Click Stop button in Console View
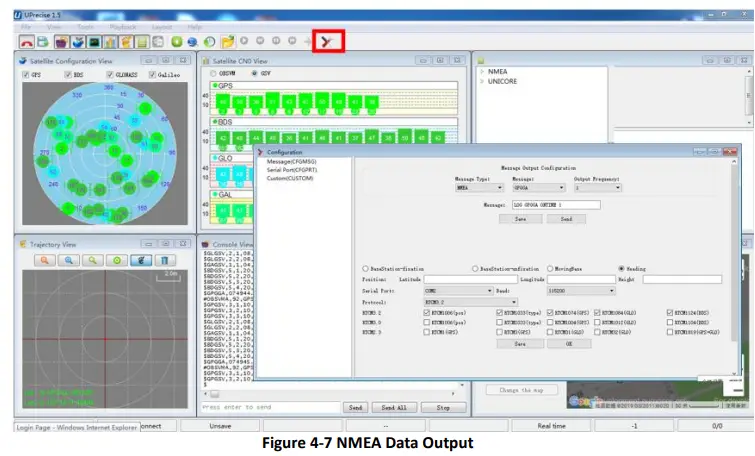 pos(443,407)
